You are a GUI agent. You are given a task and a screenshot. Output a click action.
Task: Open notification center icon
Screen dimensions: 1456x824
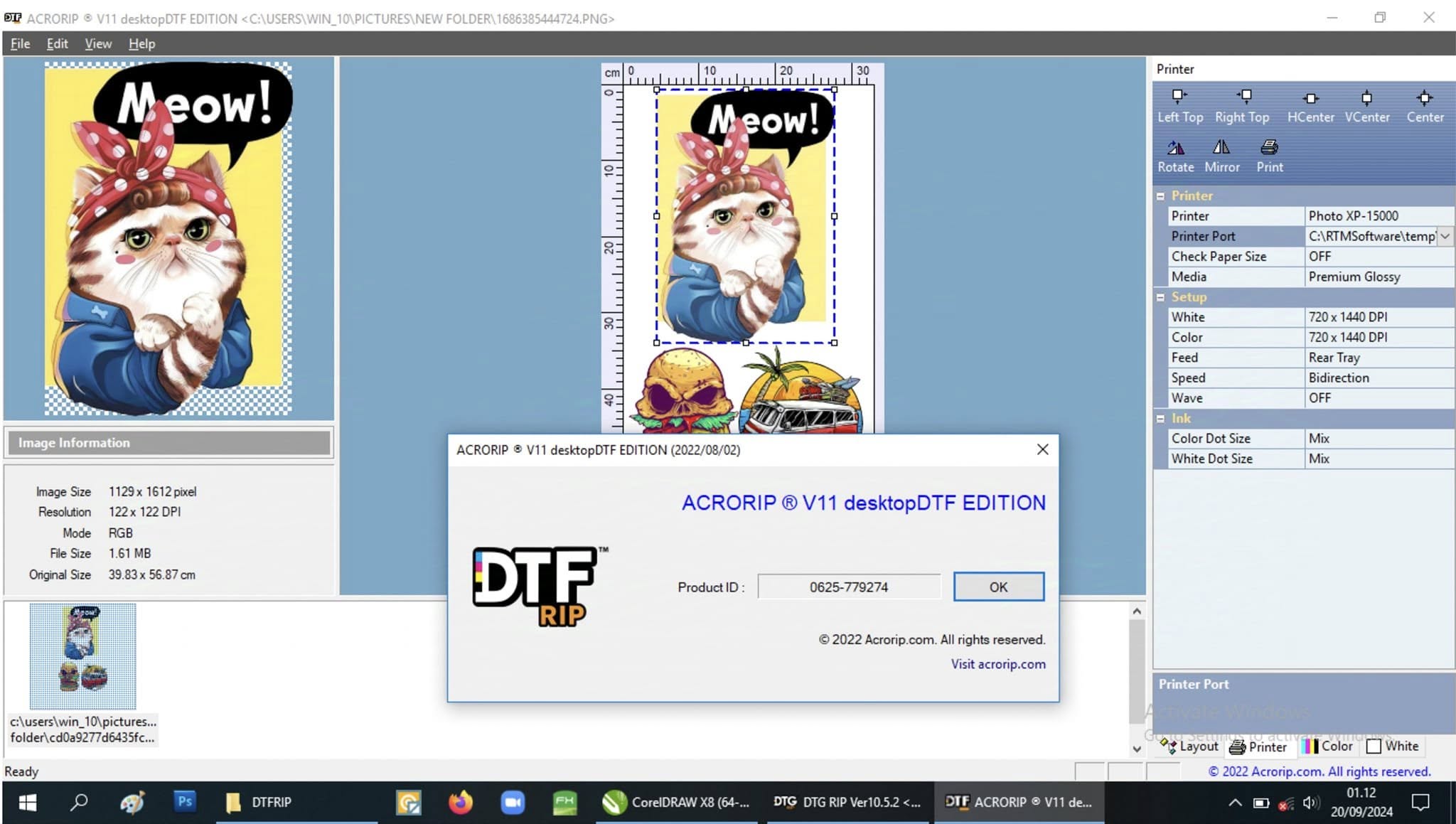point(1420,803)
